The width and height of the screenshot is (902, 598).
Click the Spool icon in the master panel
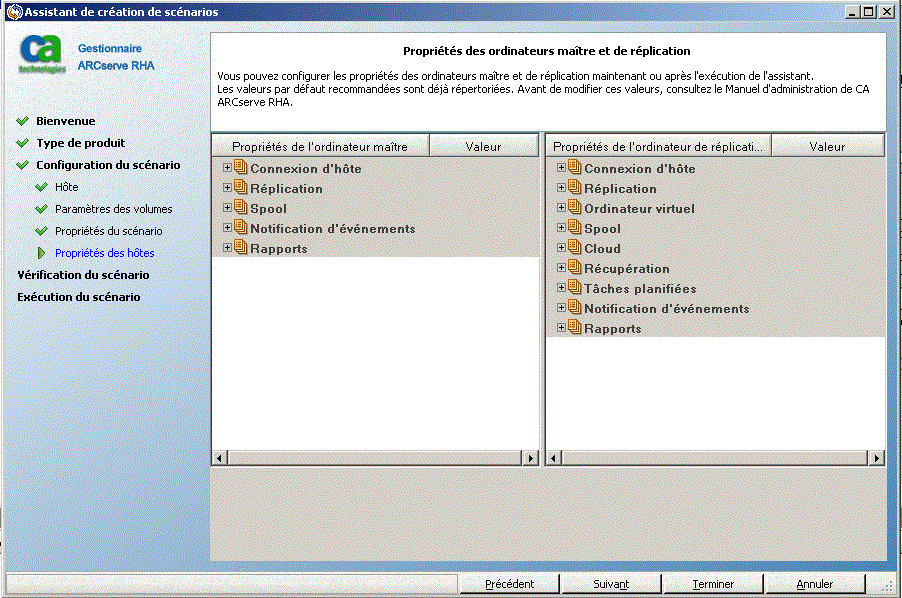point(238,208)
